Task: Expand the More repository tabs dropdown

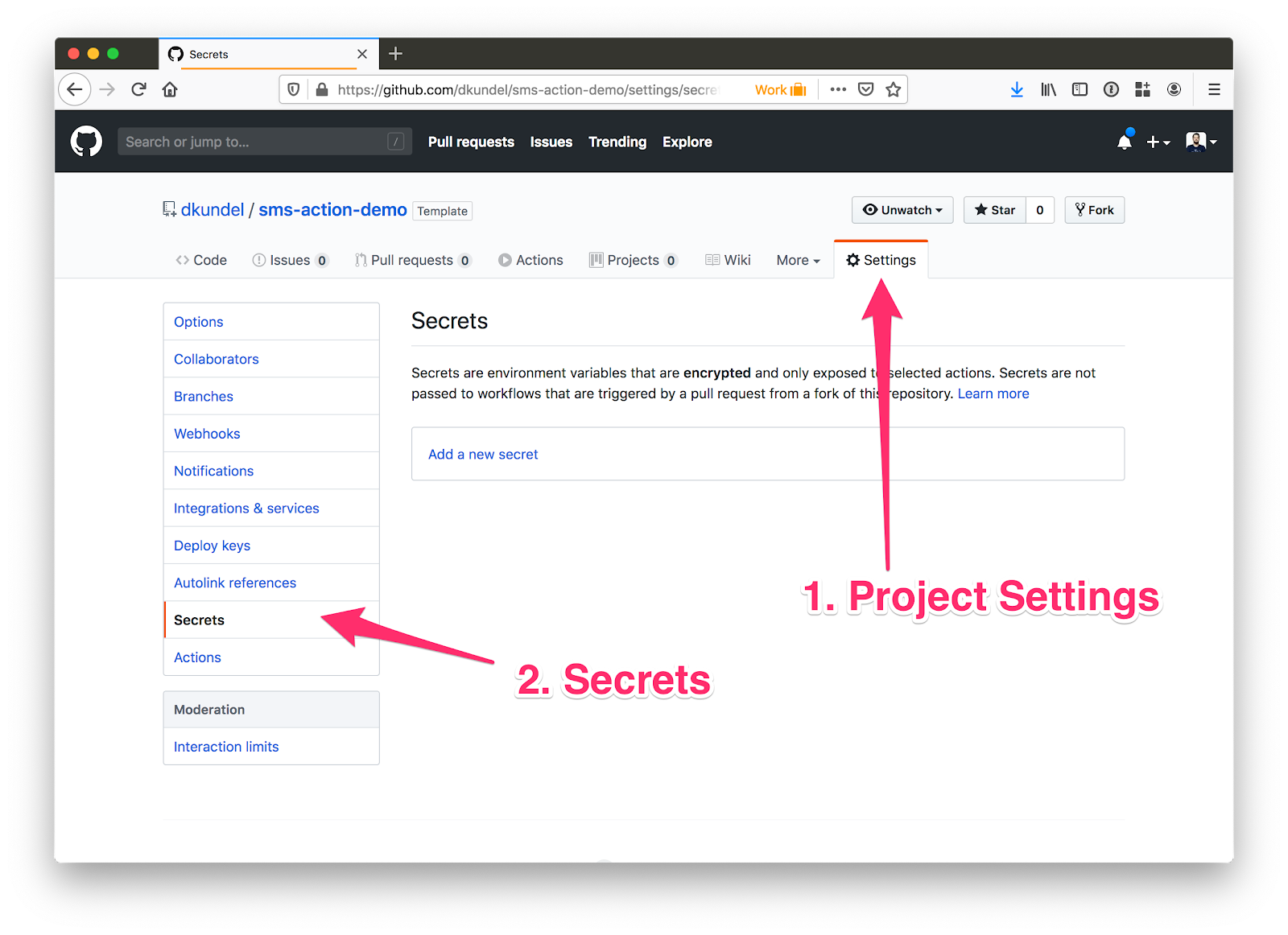Action: point(798,260)
